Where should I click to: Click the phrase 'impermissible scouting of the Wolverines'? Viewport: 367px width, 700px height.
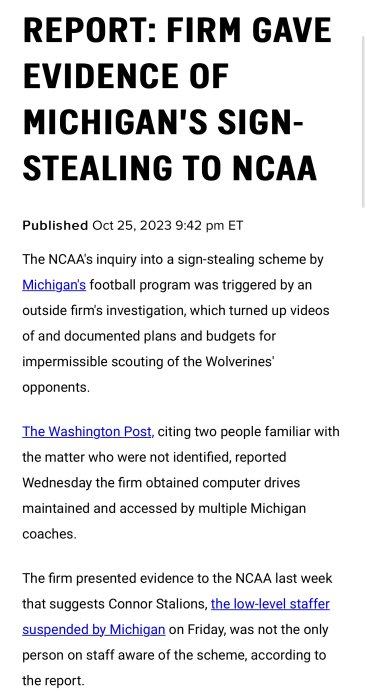point(148,362)
